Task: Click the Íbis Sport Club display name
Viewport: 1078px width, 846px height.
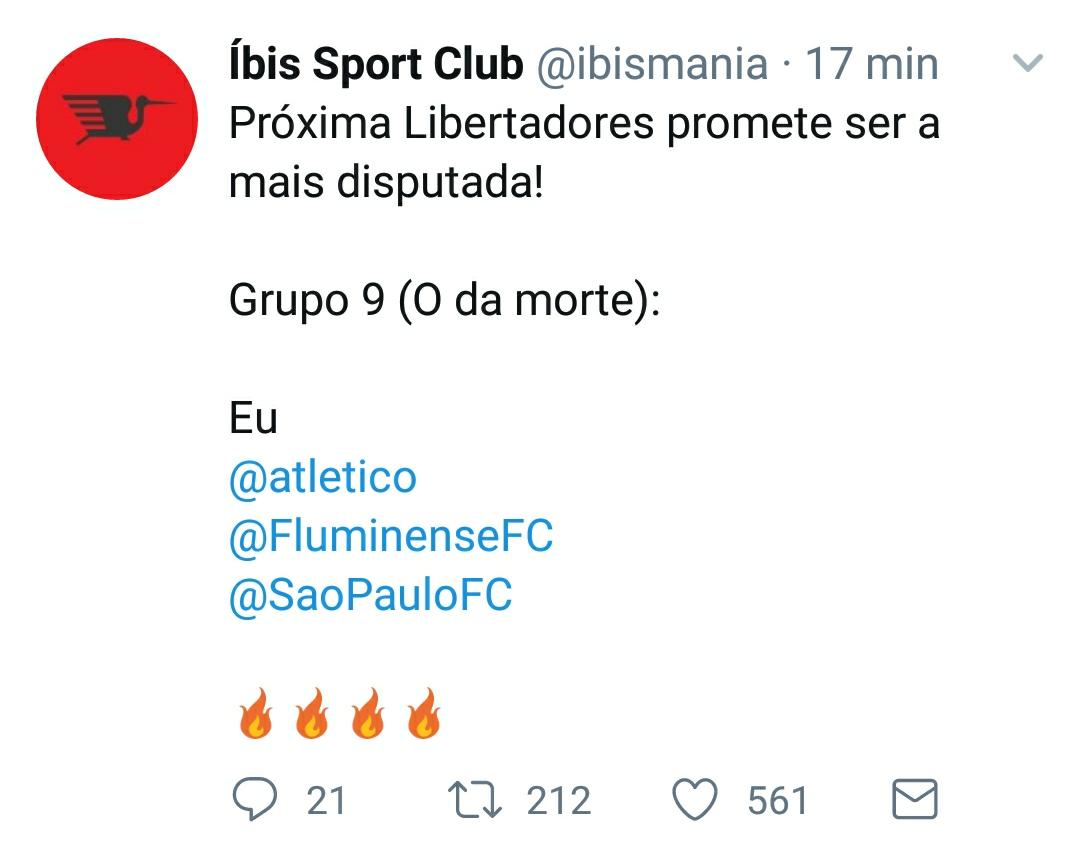Action: click(376, 64)
